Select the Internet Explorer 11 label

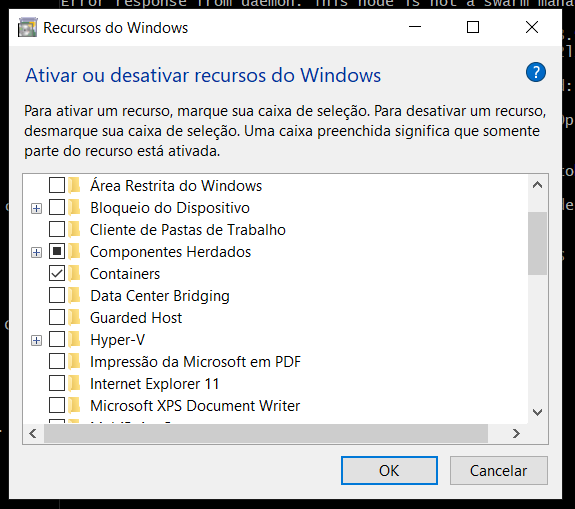point(154,384)
